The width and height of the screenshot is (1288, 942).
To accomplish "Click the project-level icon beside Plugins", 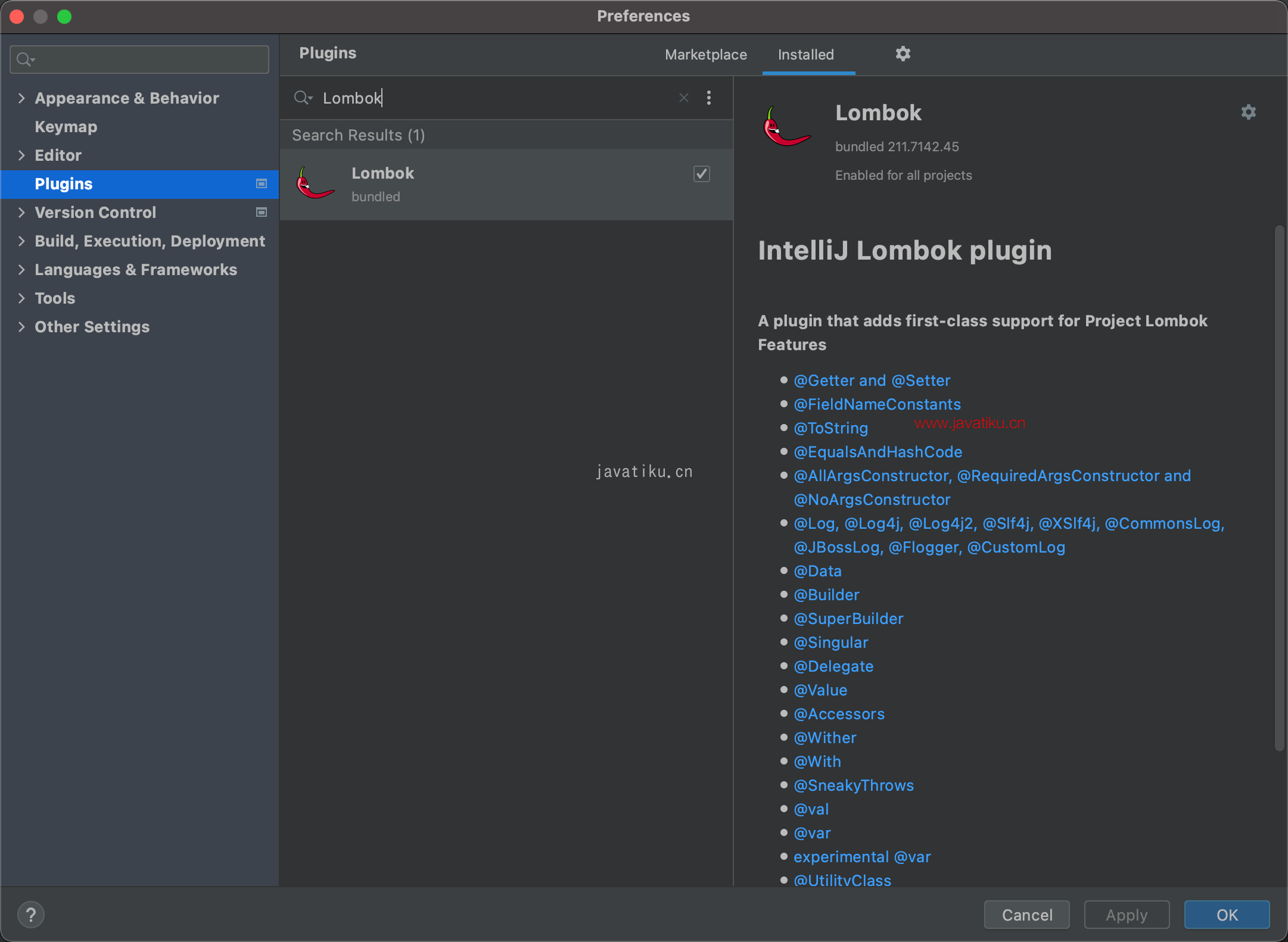I will pos(261,184).
